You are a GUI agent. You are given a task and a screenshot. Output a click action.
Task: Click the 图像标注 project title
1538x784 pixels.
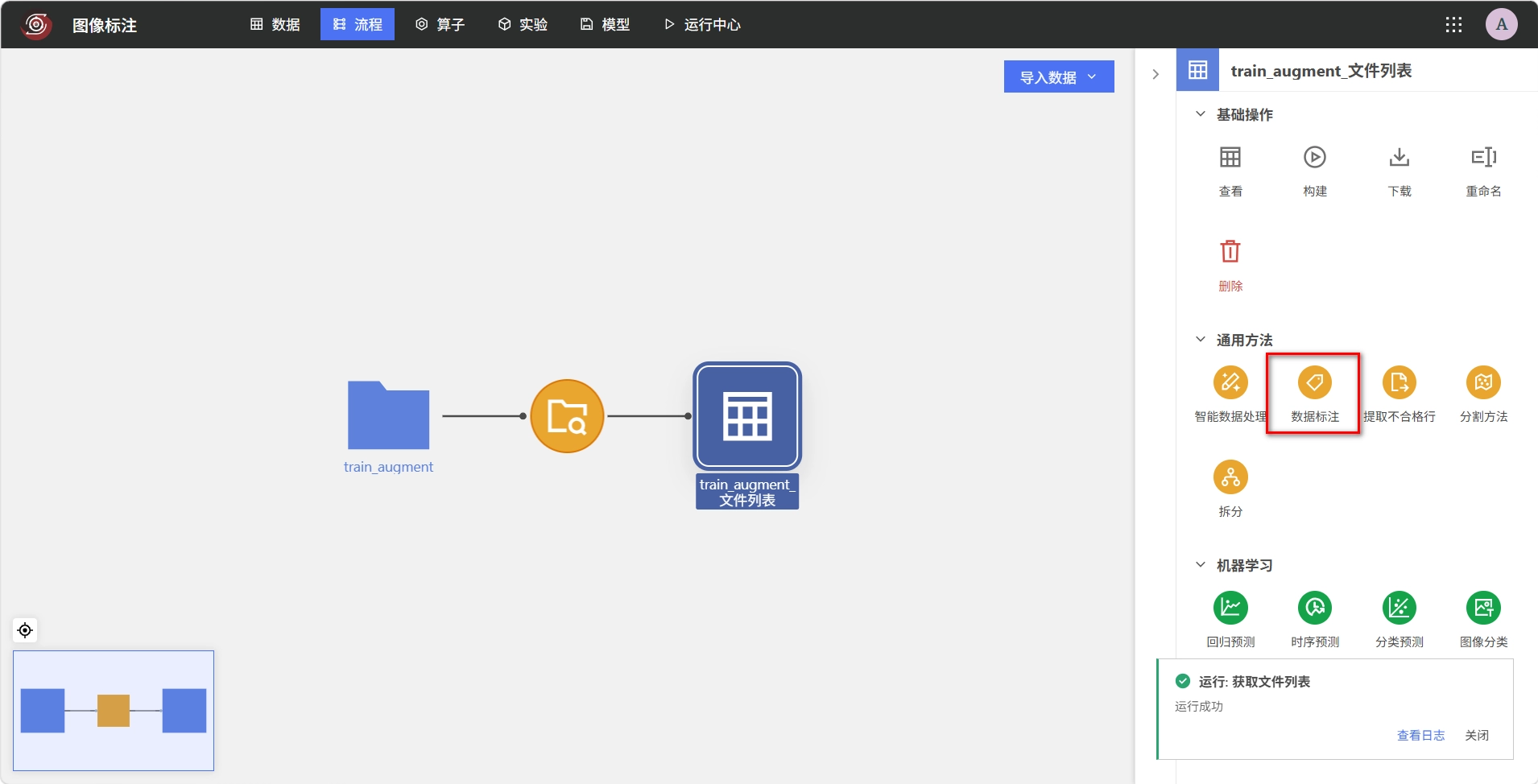pyautogui.click(x=105, y=26)
